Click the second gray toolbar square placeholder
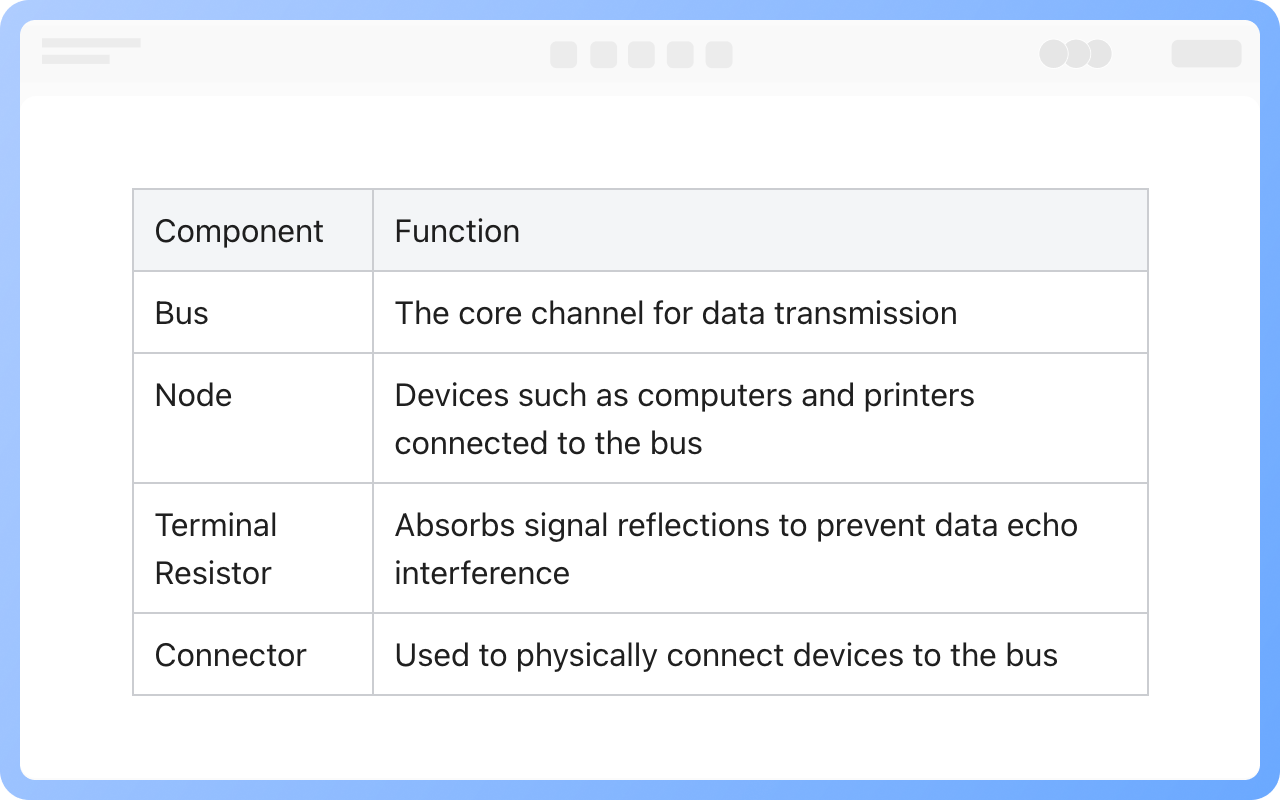1280x800 pixels. (x=603, y=54)
